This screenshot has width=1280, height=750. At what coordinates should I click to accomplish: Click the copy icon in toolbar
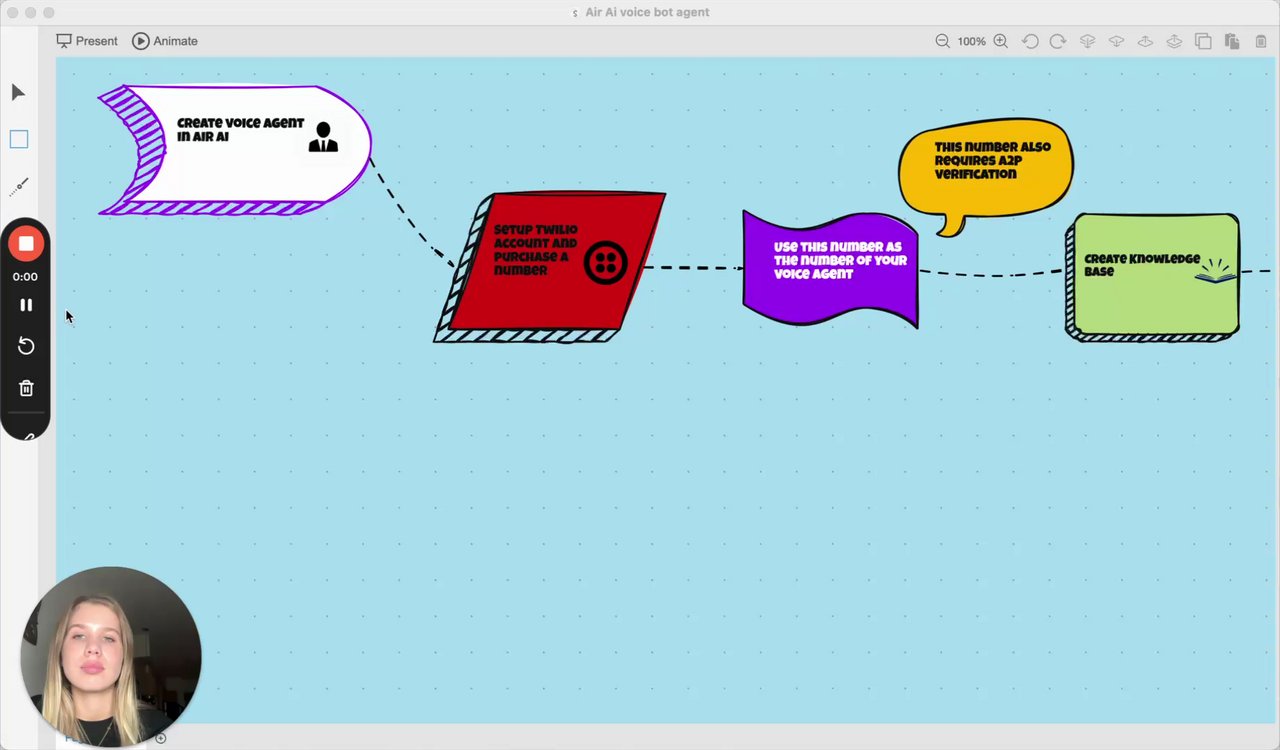click(1204, 41)
